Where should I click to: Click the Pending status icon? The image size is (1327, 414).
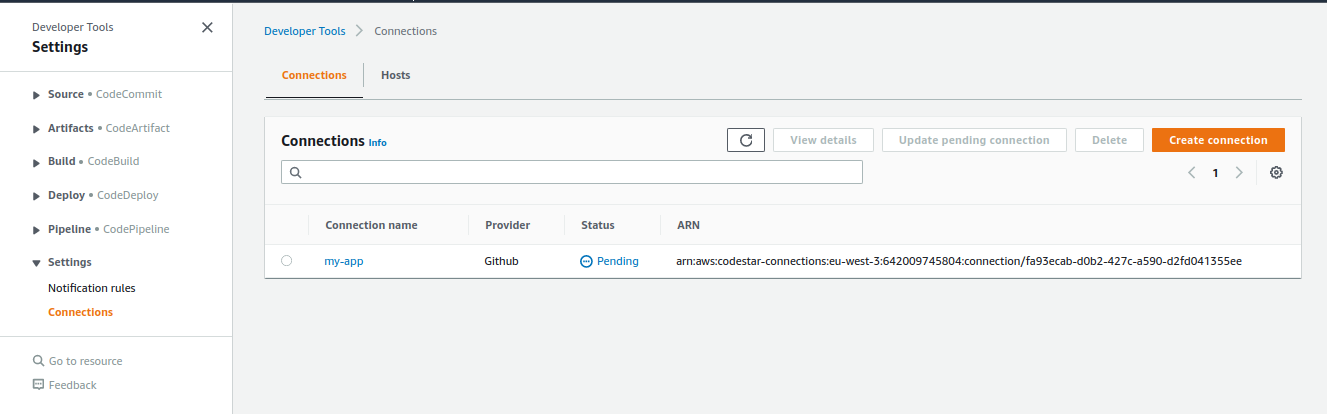click(586, 261)
